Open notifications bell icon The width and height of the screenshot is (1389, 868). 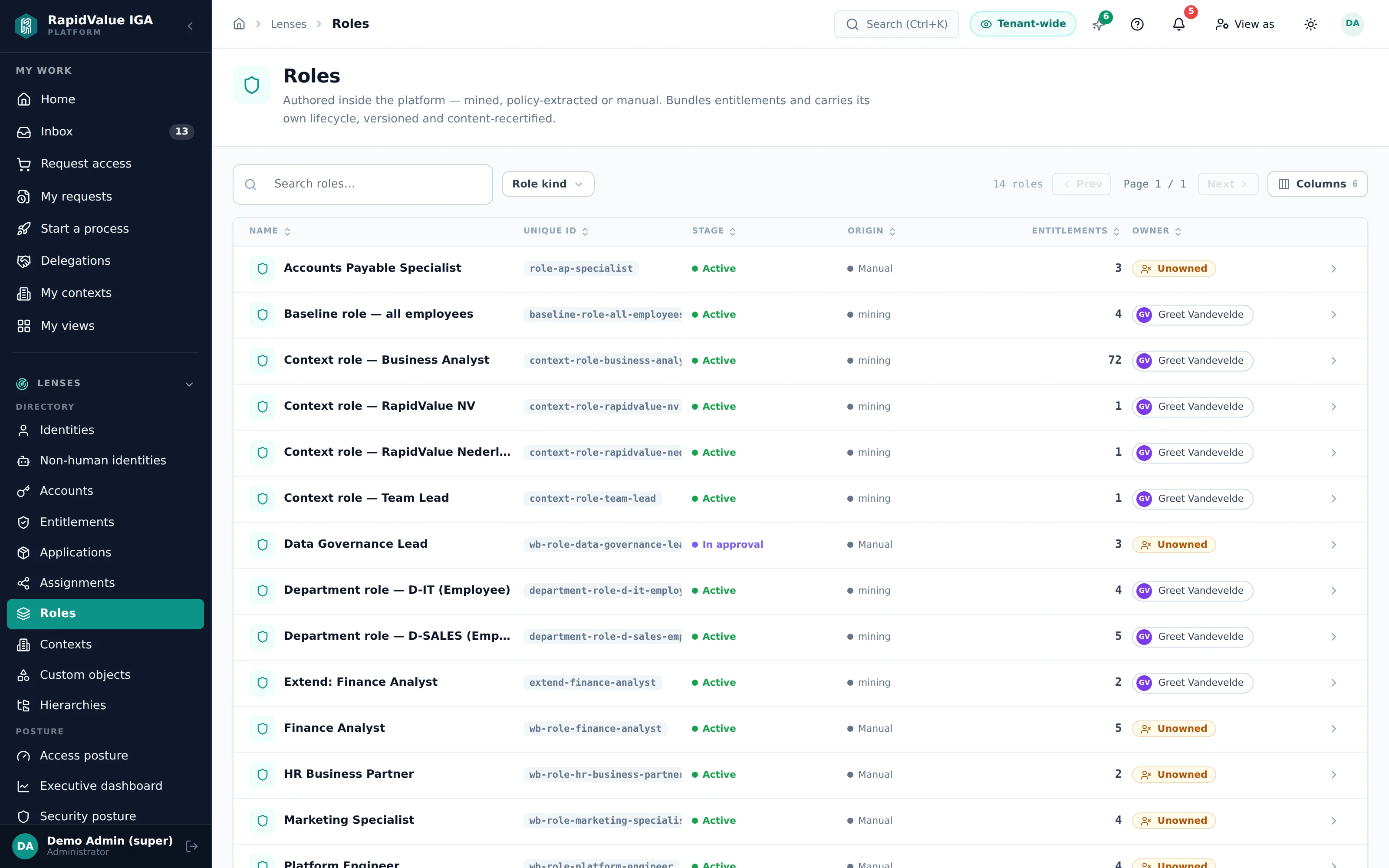pyautogui.click(x=1179, y=24)
